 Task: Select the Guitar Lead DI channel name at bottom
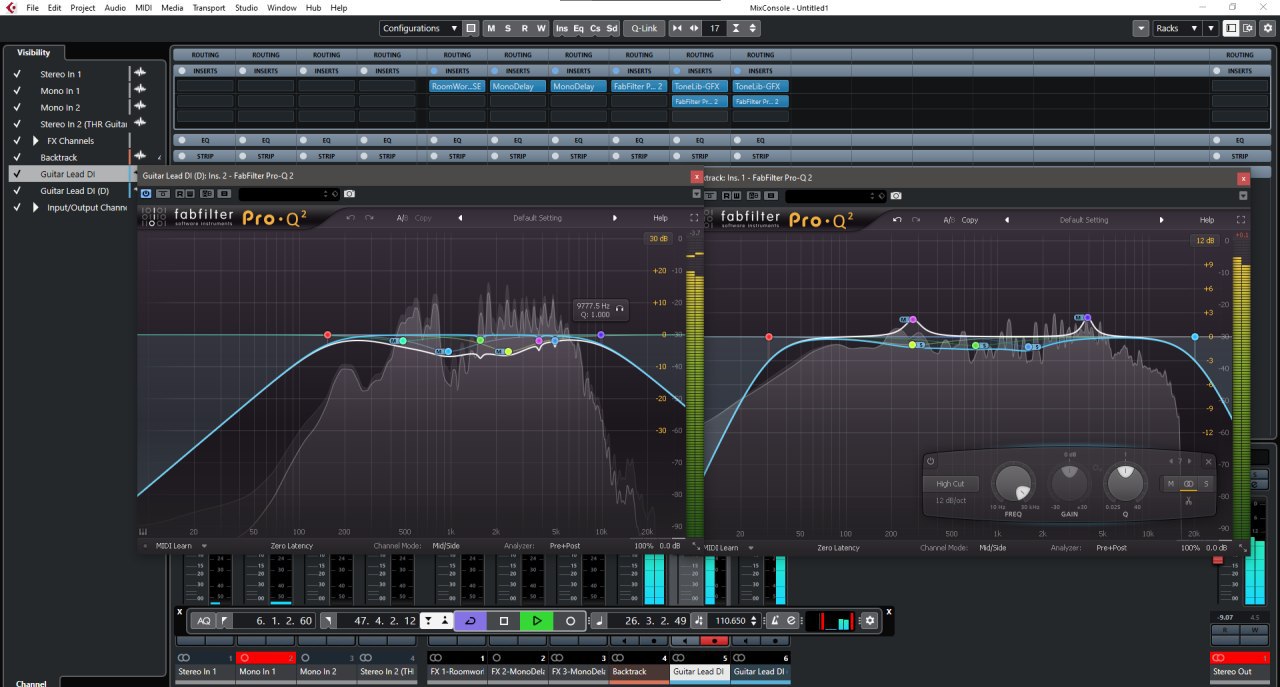tap(700, 672)
